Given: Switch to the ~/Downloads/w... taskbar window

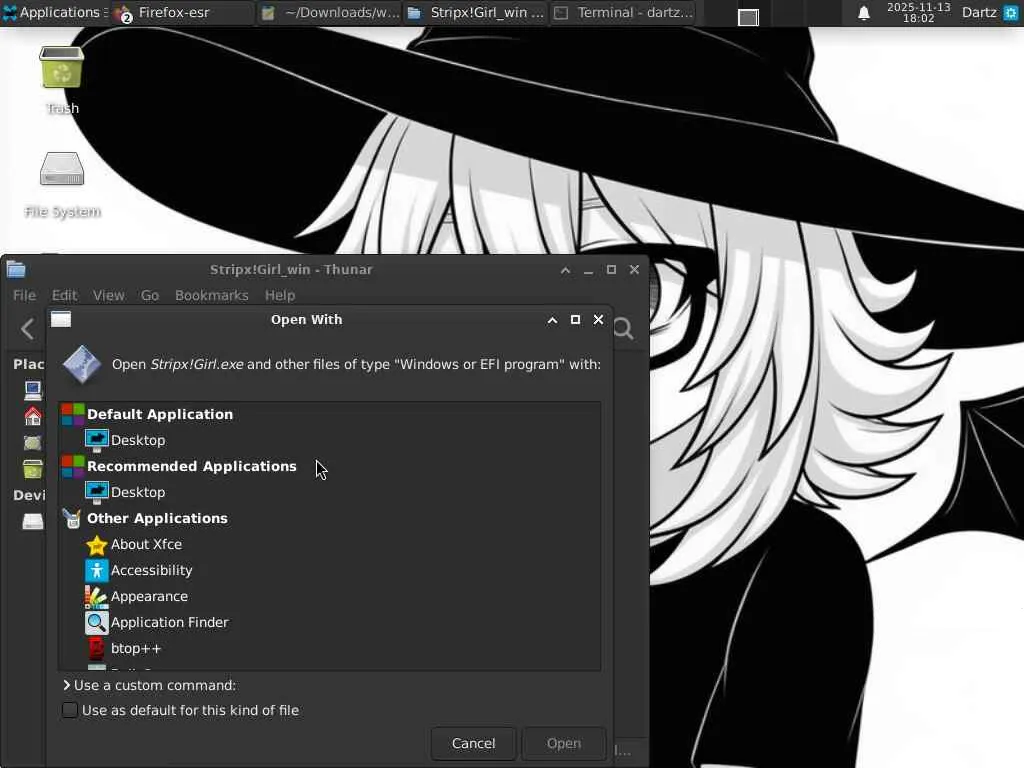Looking at the screenshot, I should [x=330, y=13].
